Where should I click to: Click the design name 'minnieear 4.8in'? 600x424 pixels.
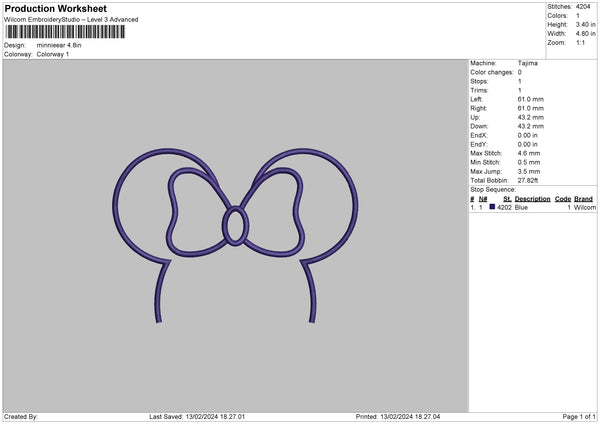tap(59, 45)
